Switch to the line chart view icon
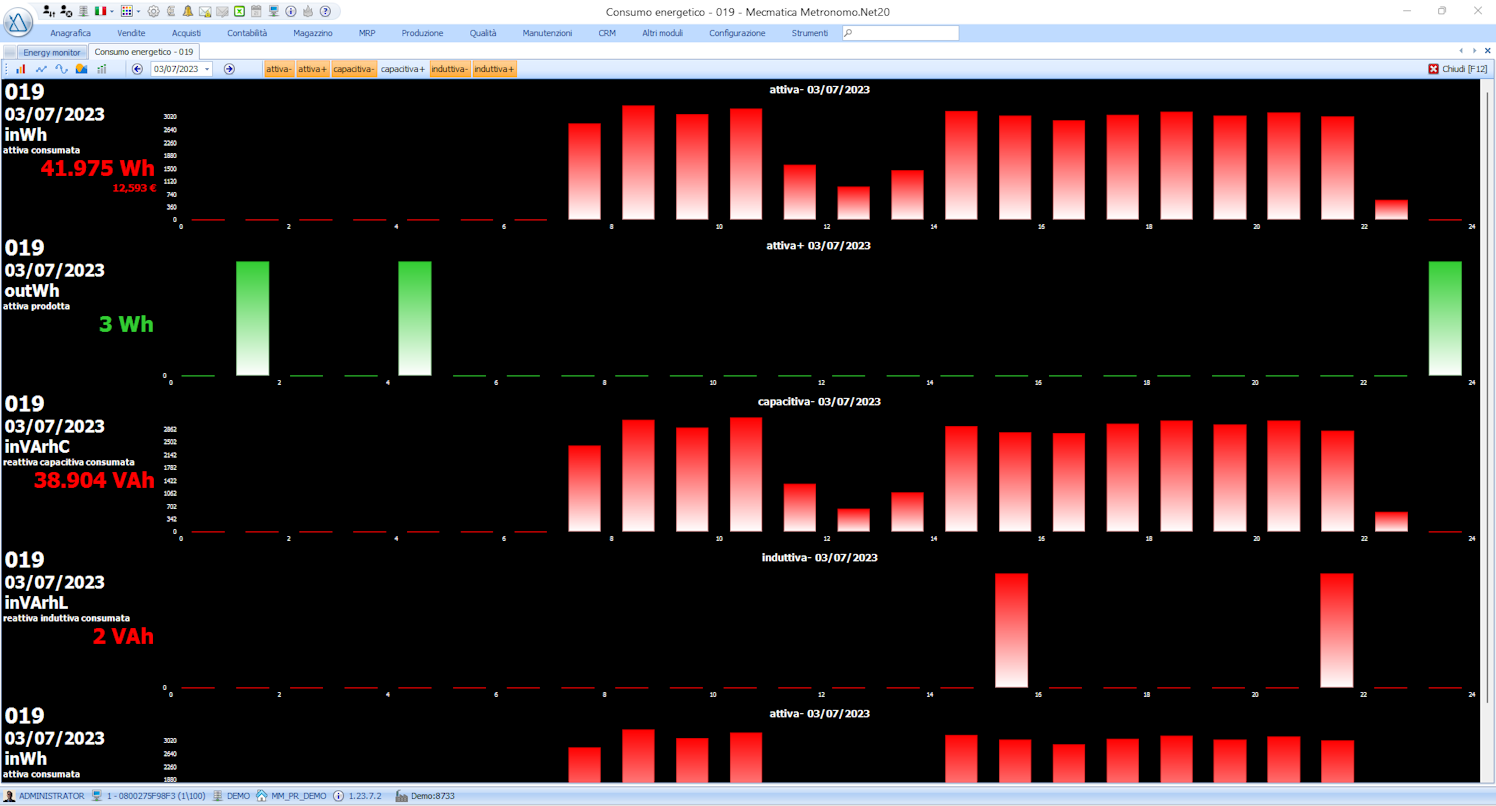Viewport: 1496px width, 806px height. [x=41, y=69]
